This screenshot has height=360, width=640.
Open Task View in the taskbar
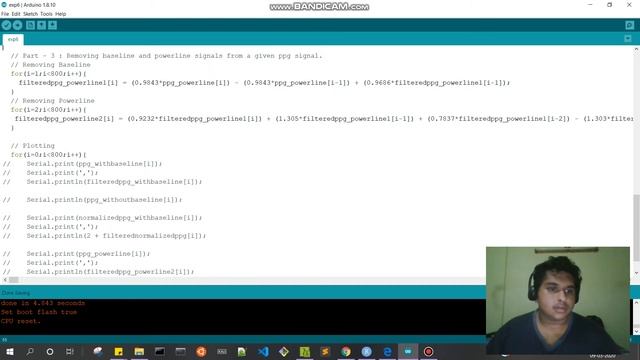[x=70, y=351]
